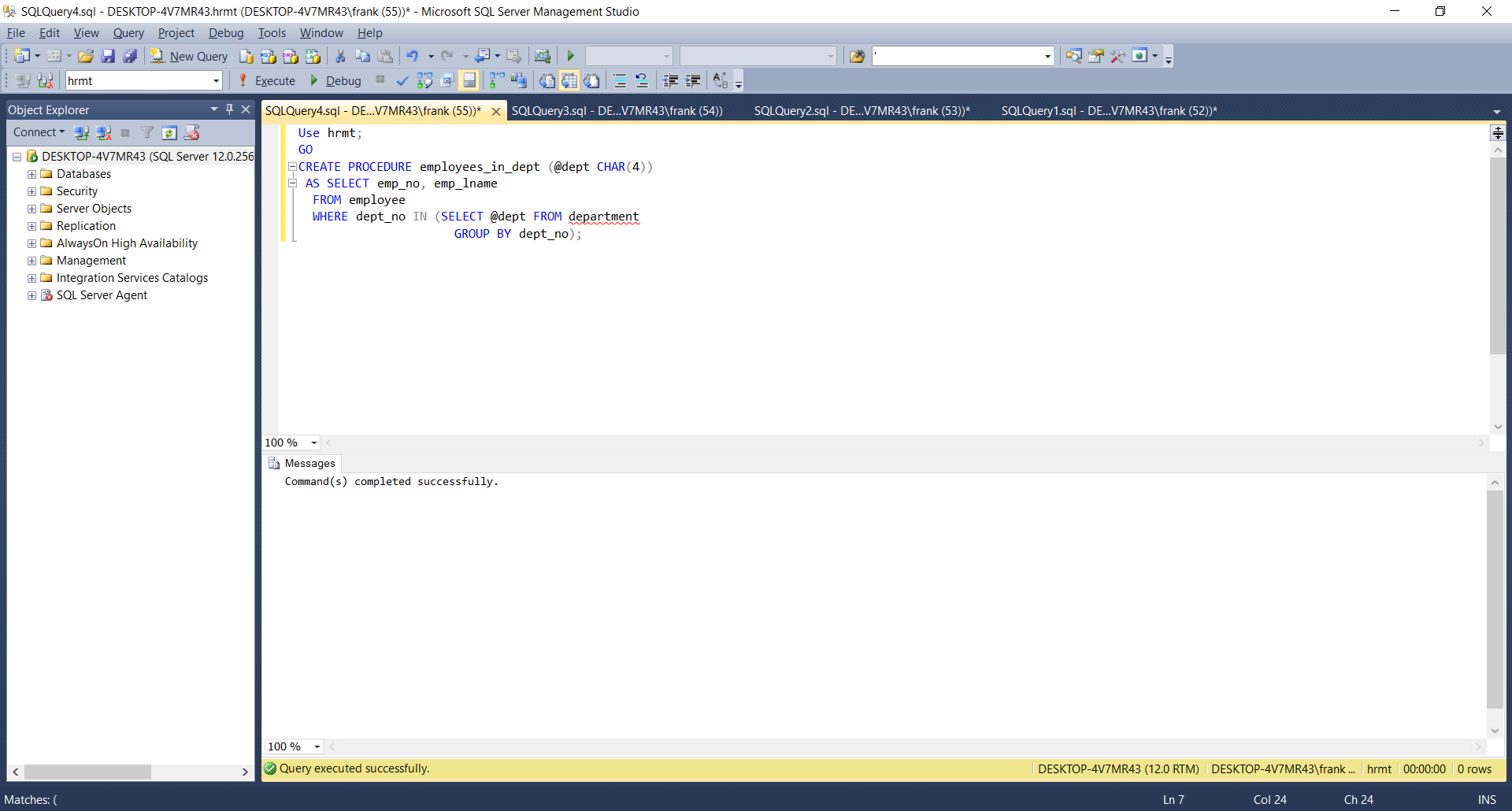This screenshot has width=1512, height=811.
Task: Toggle the Results to Grid option
Action: [x=569, y=81]
